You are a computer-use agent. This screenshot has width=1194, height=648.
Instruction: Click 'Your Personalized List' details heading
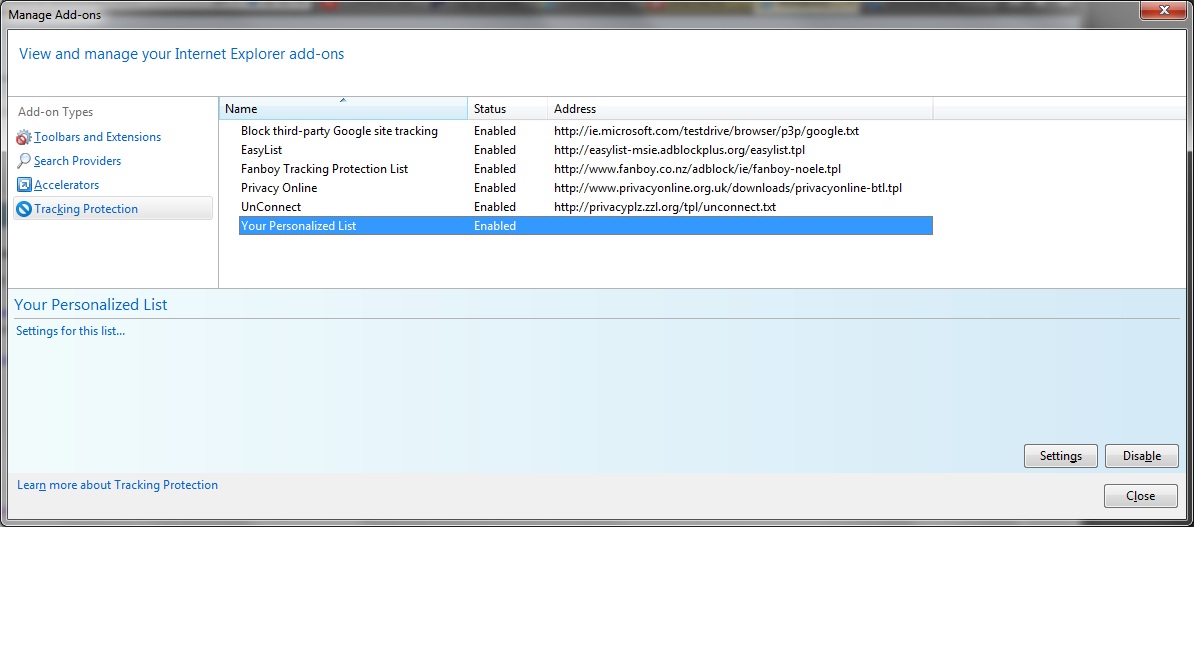91,305
